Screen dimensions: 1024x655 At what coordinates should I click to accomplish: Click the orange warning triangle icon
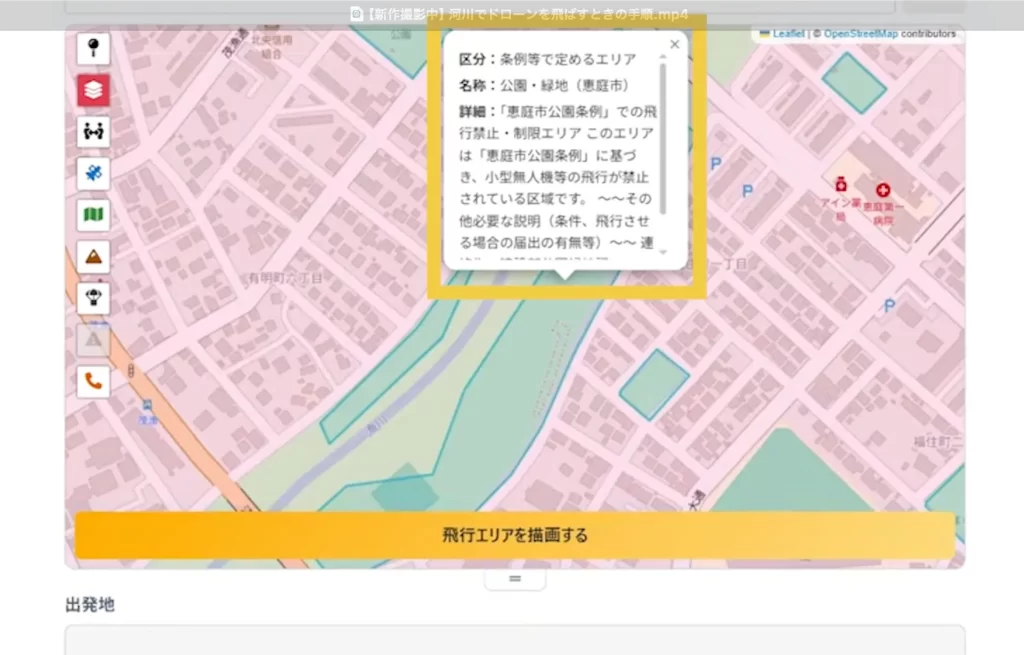pos(92,256)
